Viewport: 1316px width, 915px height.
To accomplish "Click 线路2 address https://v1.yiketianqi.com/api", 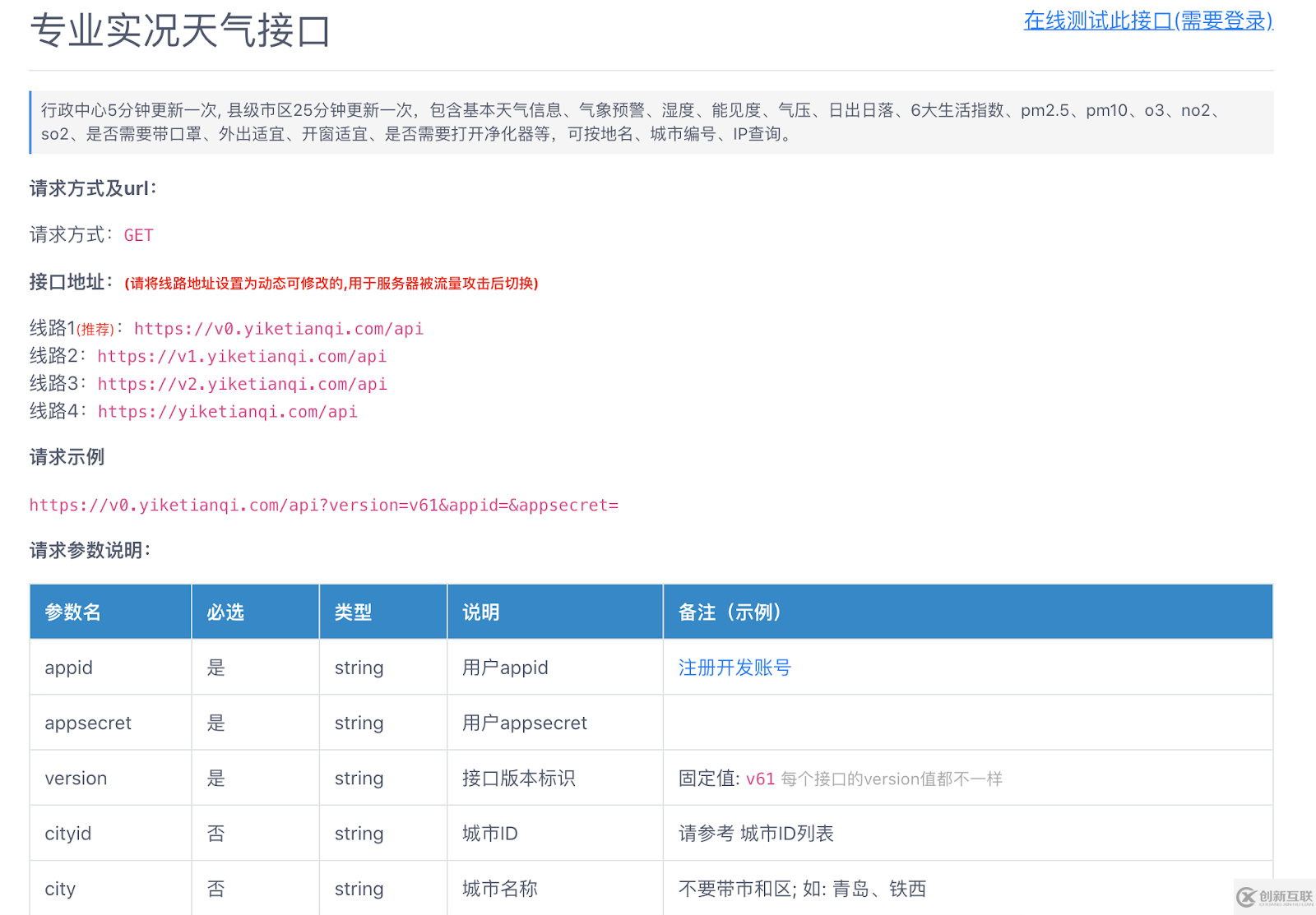I will pos(242,356).
